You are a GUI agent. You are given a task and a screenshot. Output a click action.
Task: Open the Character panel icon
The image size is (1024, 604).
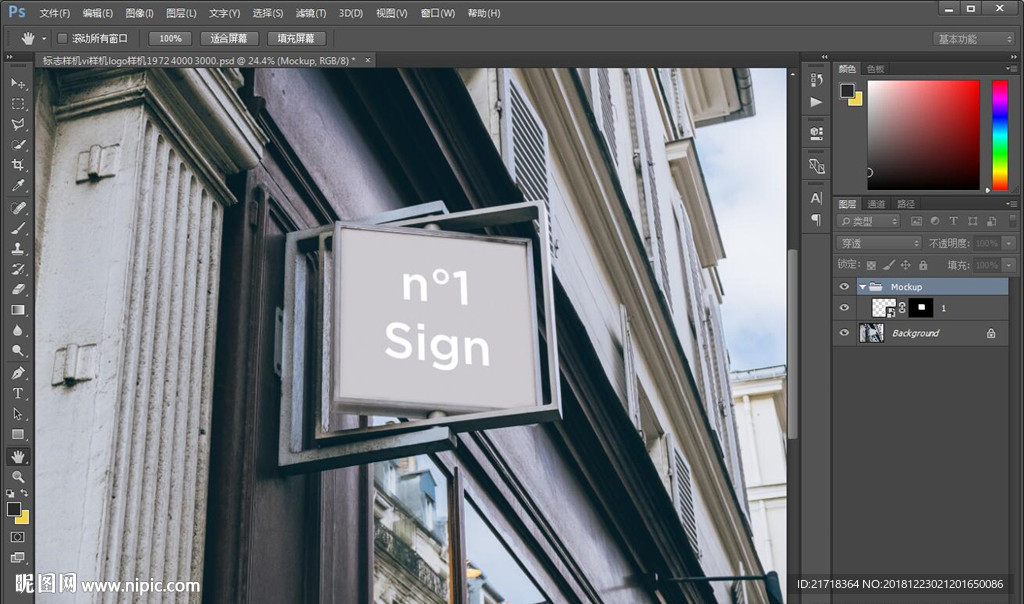click(x=816, y=198)
